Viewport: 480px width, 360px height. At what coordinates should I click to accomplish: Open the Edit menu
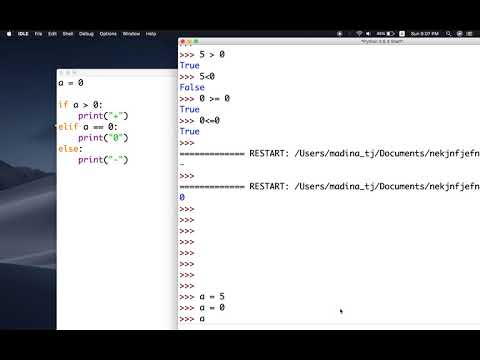[x=52, y=34]
